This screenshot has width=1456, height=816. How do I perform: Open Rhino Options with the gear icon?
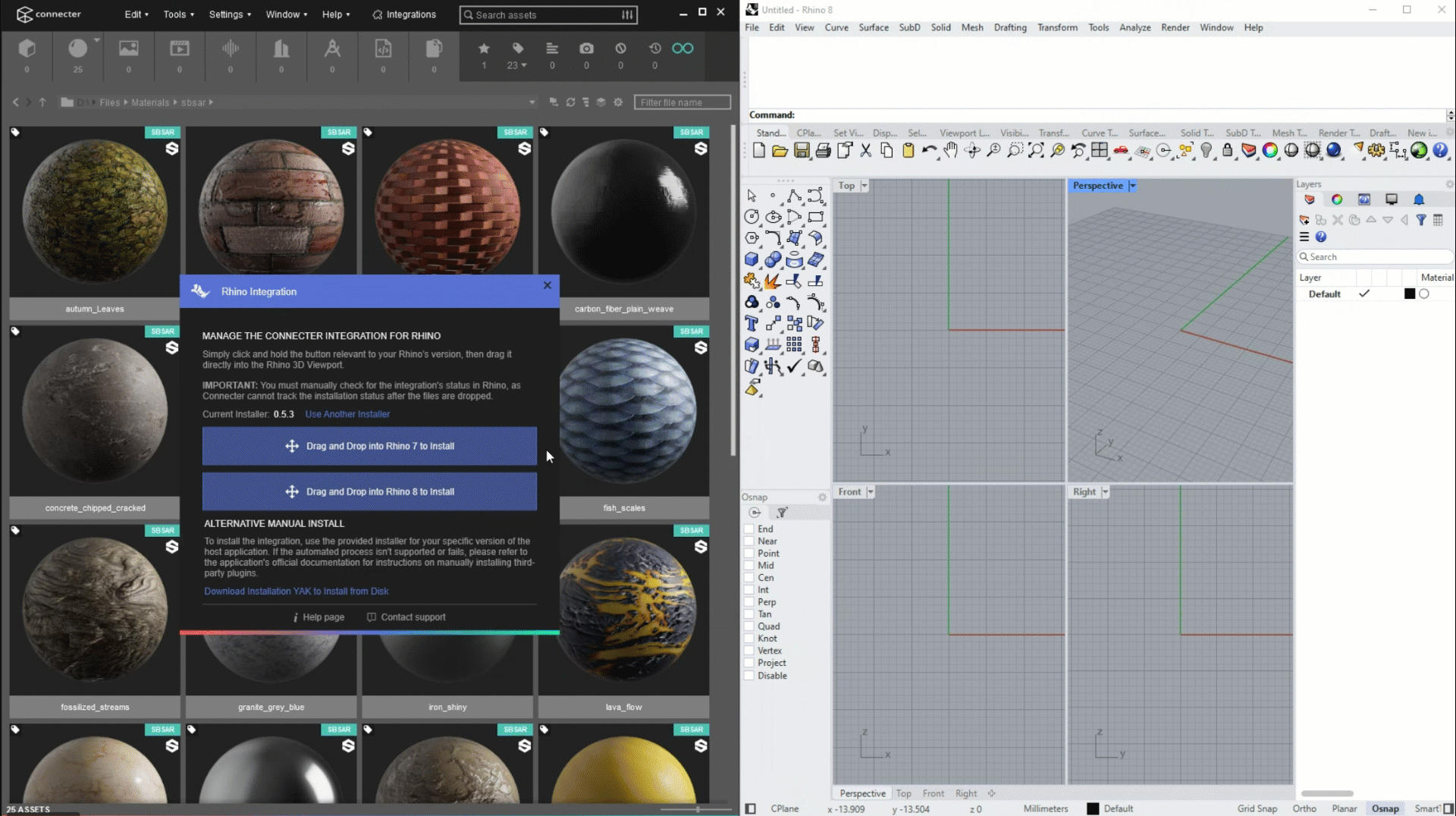tap(1376, 150)
